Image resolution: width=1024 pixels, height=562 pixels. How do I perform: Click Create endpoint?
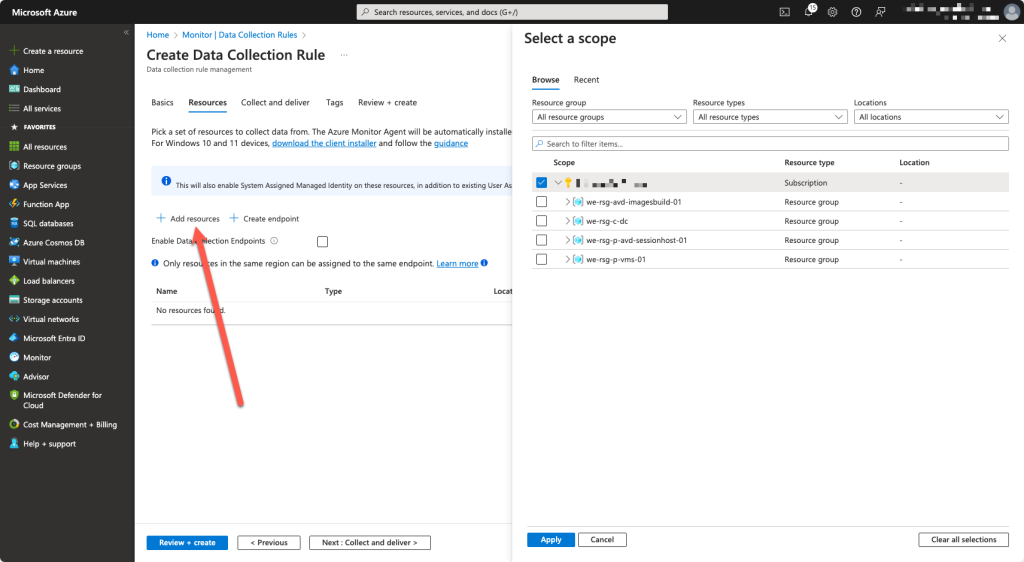264,219
